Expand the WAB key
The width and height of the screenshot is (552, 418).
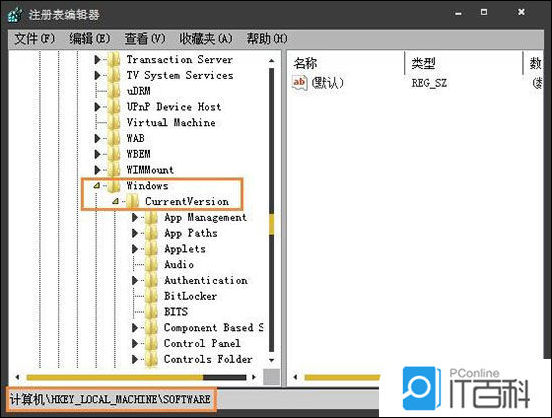click(x=98, y=138)
